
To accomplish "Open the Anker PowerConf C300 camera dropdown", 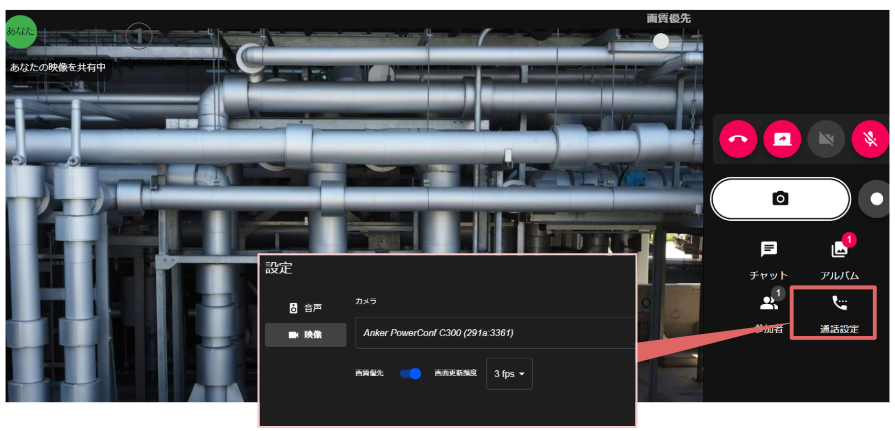I will [495, 333].
